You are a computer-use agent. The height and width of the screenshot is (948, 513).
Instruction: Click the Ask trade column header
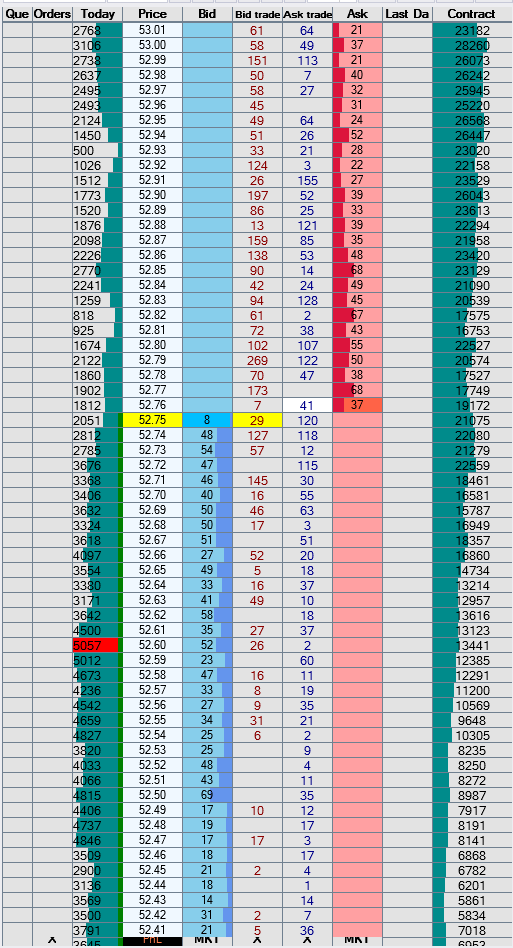pos(308,14)
